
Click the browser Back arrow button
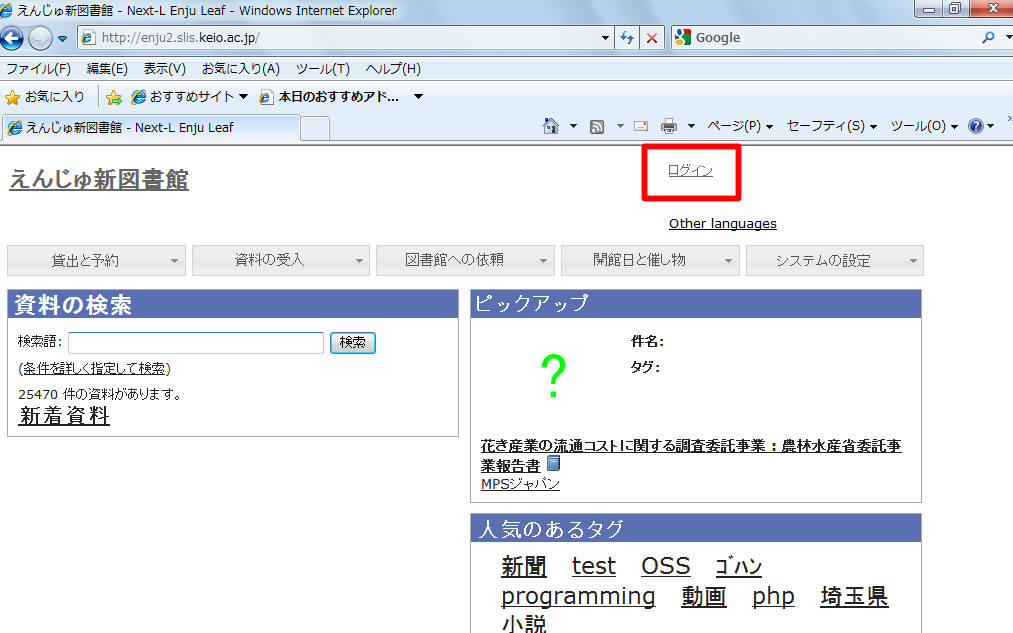pos(12,38)
